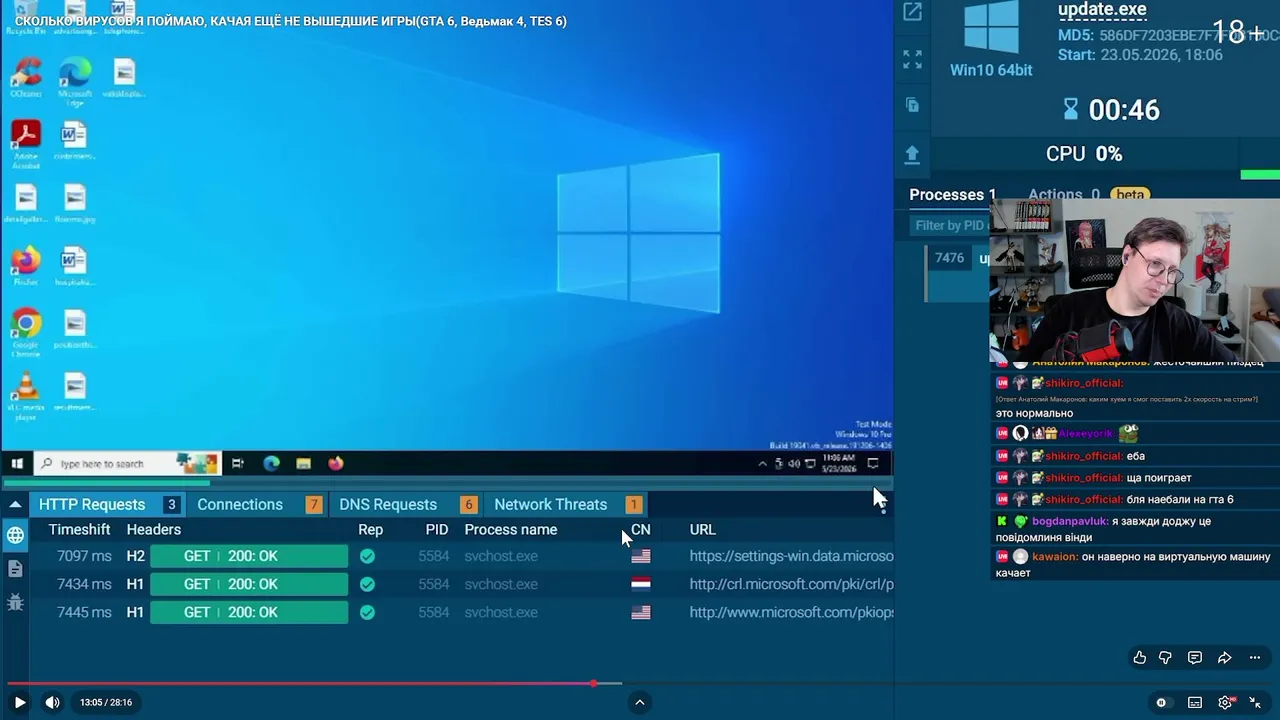Open the settings-win.data.microsoft URL
Viewport: 1280px width, 720px height.
[791, 556]
